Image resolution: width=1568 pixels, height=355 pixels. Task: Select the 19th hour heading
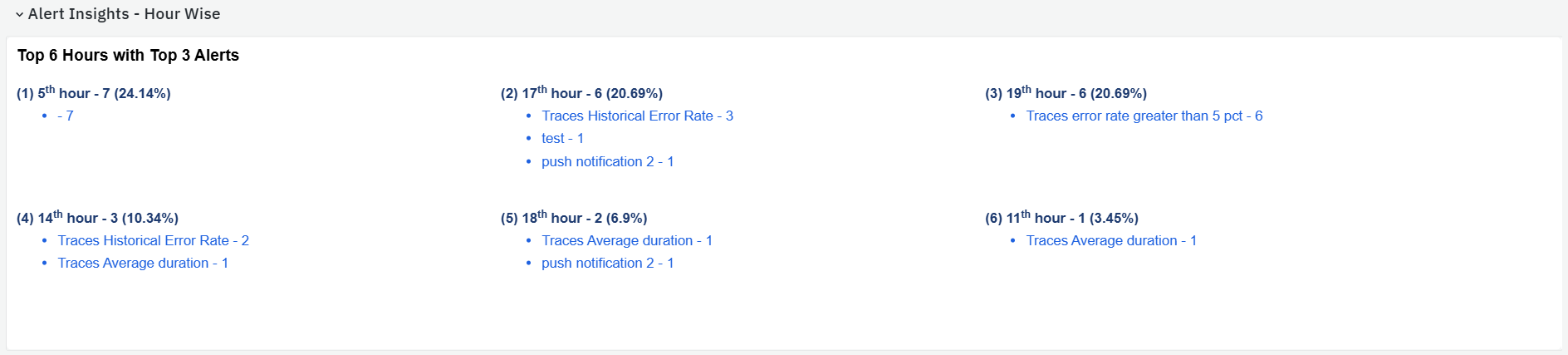pos(1066,93)
